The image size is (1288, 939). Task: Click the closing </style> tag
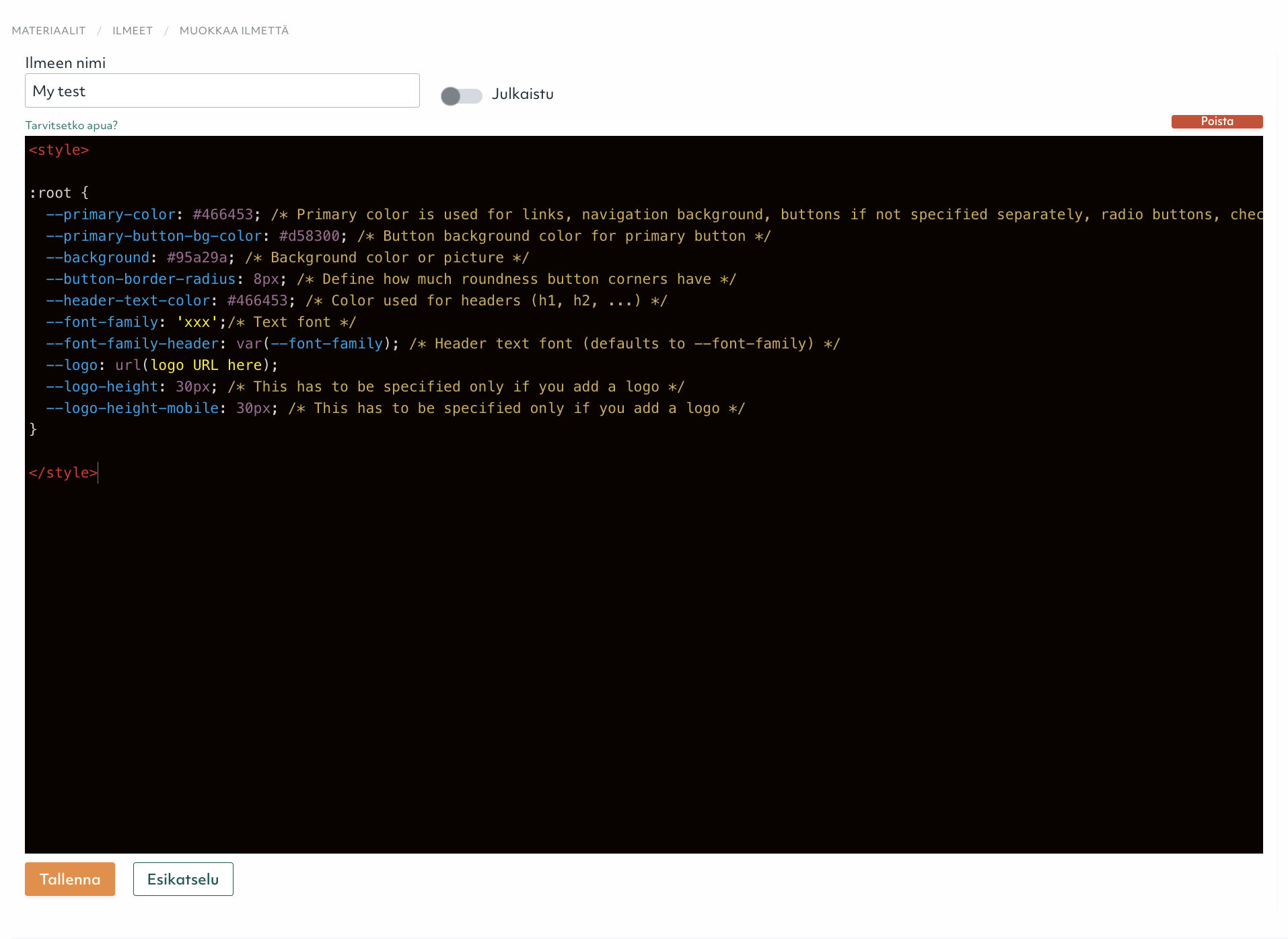click(63, 473)
